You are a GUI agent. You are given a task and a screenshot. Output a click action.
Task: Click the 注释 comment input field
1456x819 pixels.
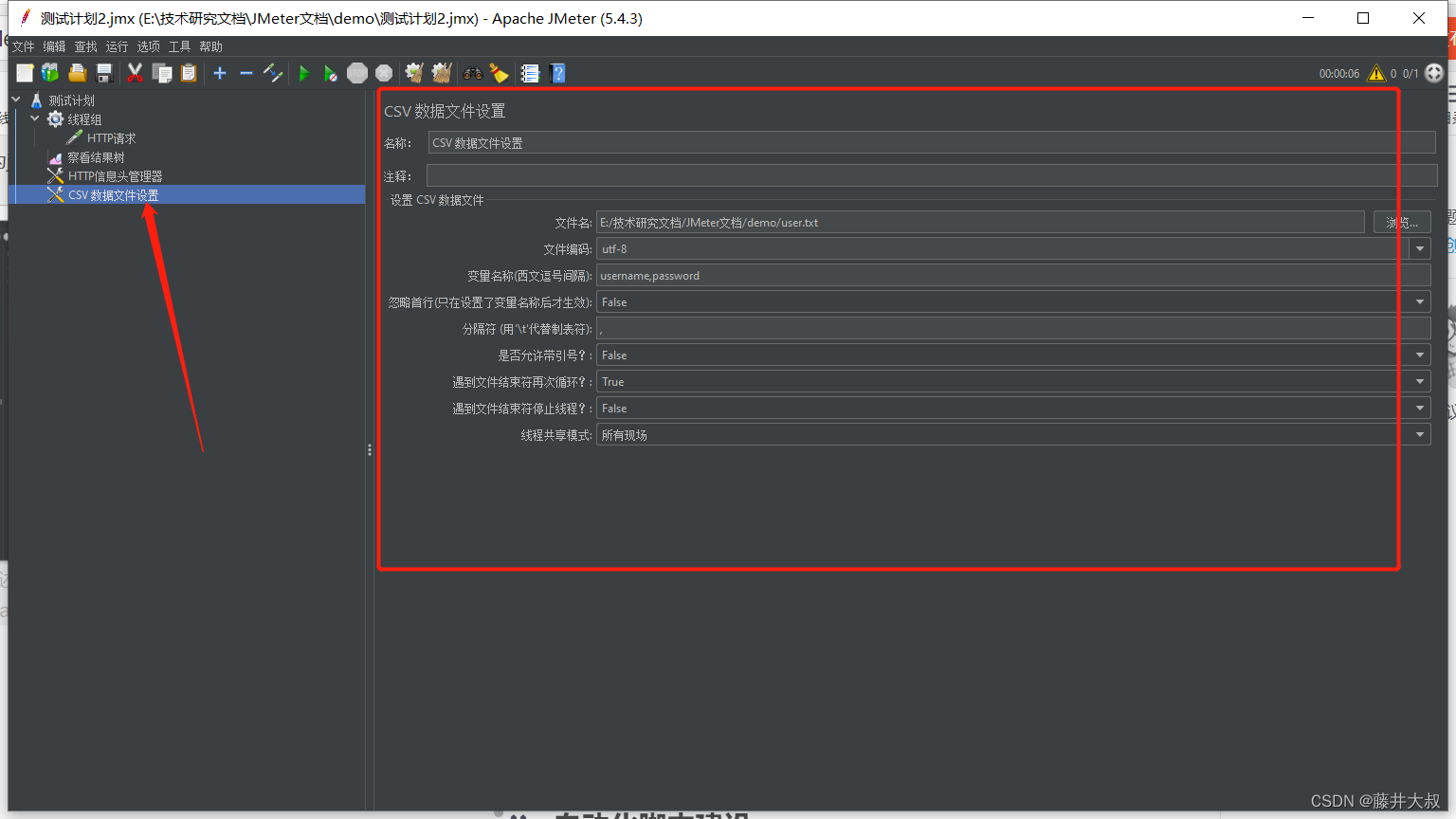click(x=932, y=175)
